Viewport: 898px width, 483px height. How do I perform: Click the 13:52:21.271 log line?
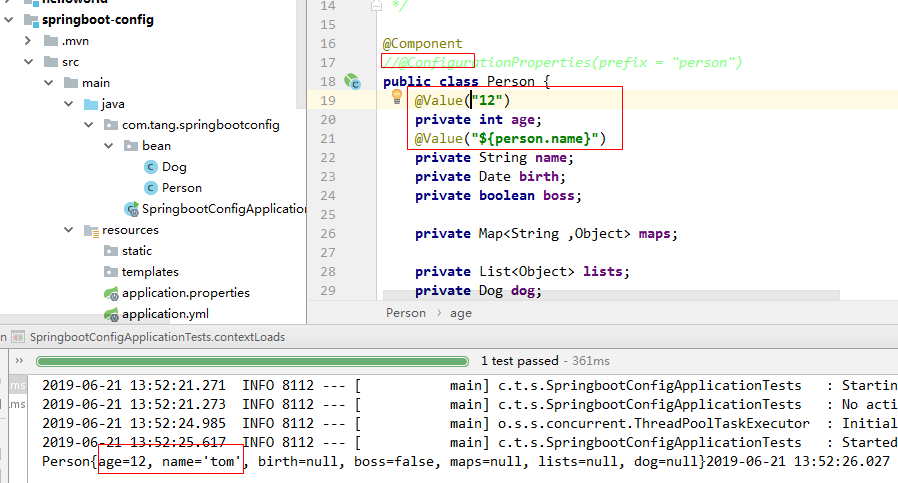pos(470,386)
